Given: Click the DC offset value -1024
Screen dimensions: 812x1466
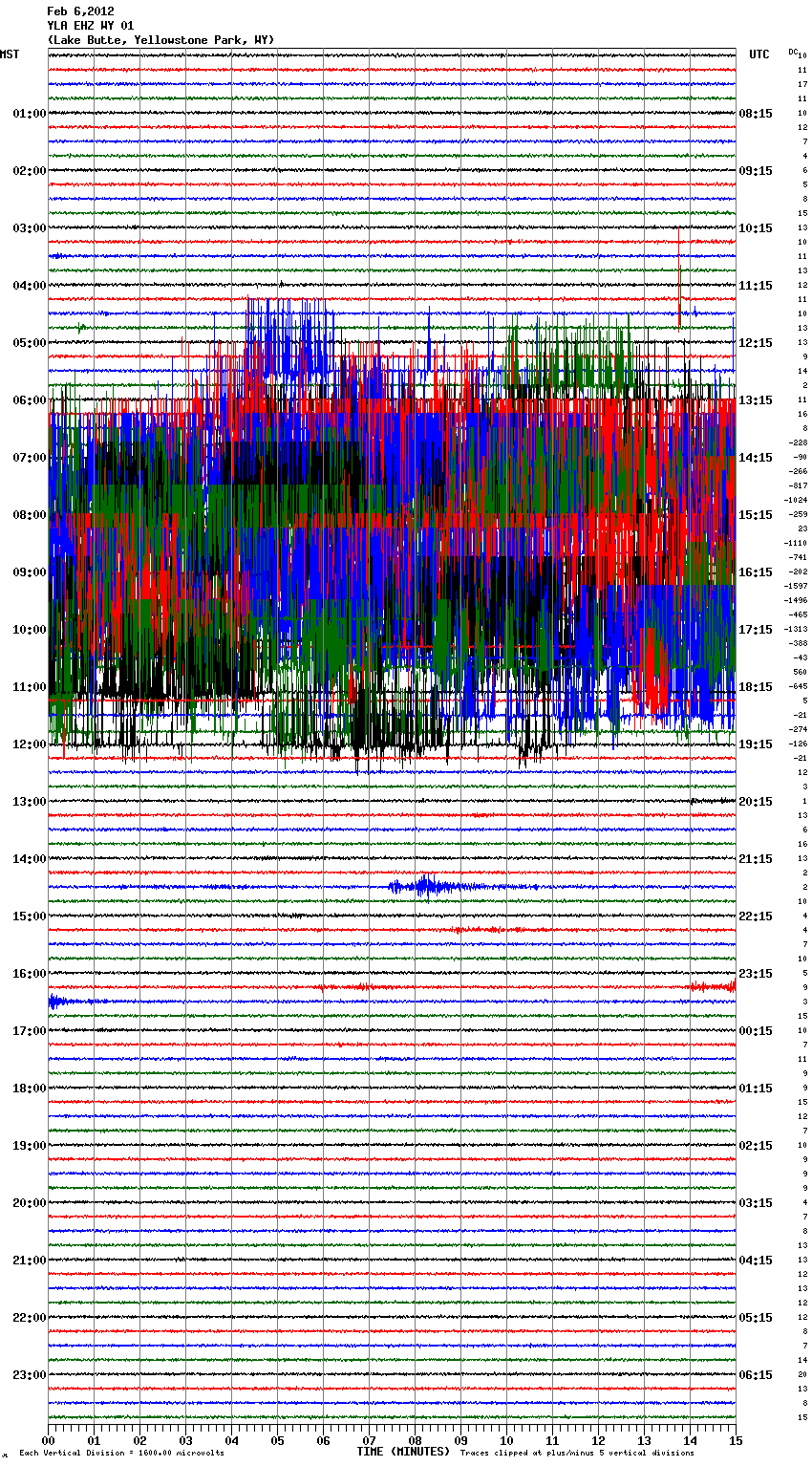Looking at the screenshot, I should tap(796, 500).
